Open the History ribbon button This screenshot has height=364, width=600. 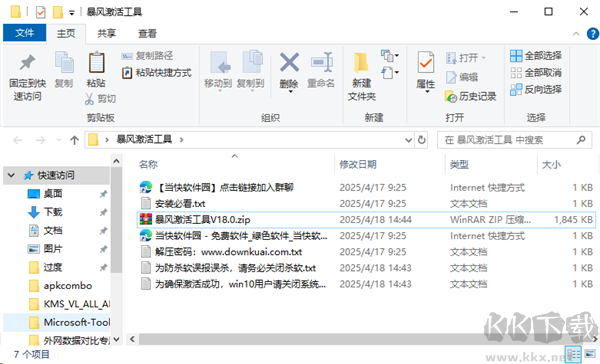tap(471, 97)
